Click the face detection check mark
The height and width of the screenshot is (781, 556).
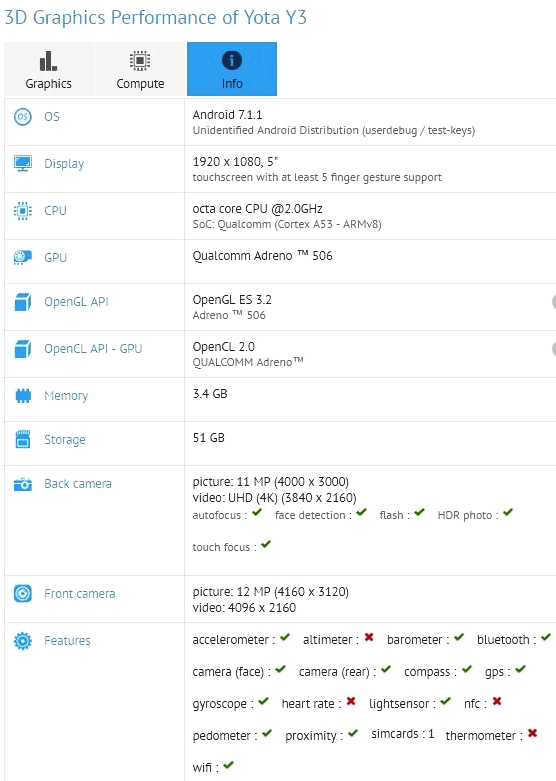pos(362,513)
